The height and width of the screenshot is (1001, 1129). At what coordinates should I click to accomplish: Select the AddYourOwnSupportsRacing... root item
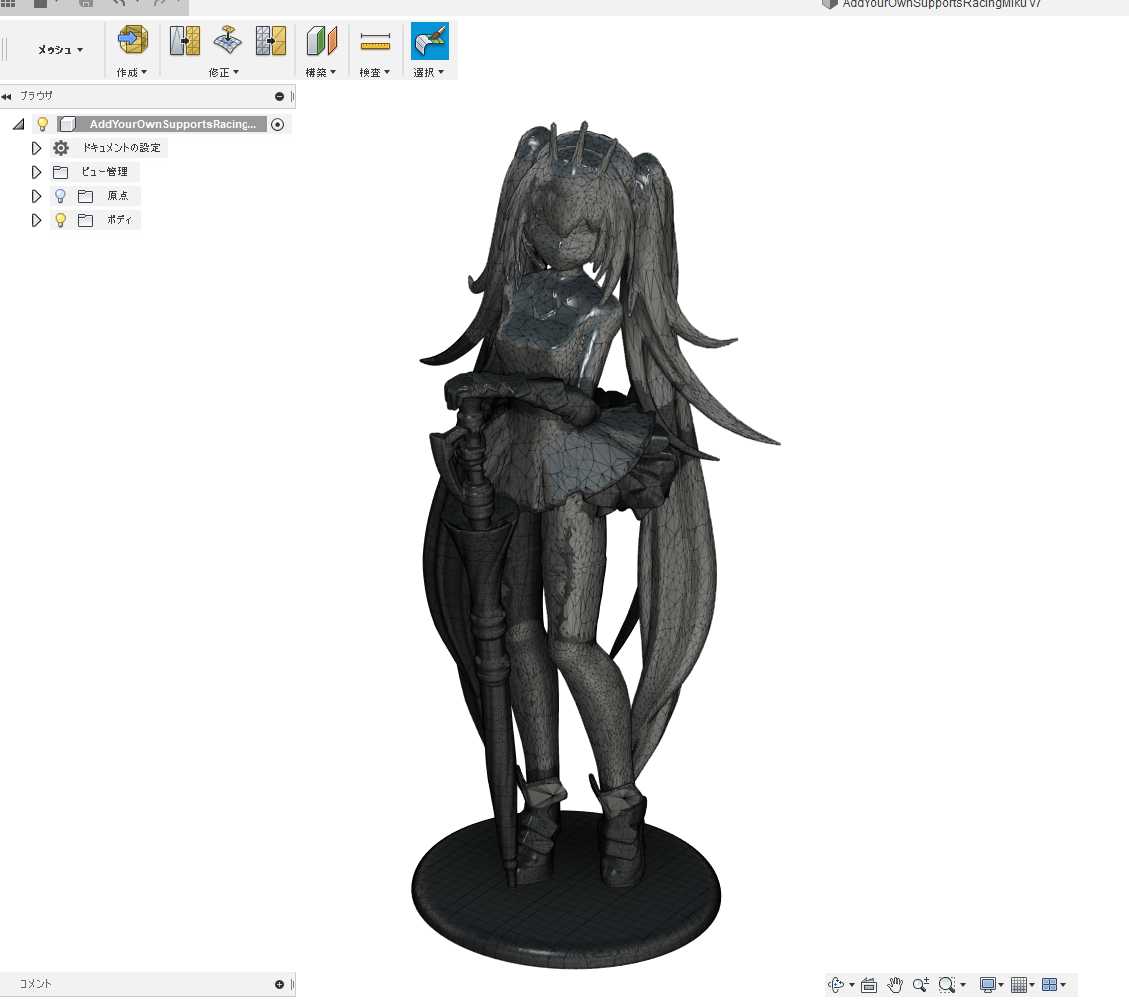point(172,124)
